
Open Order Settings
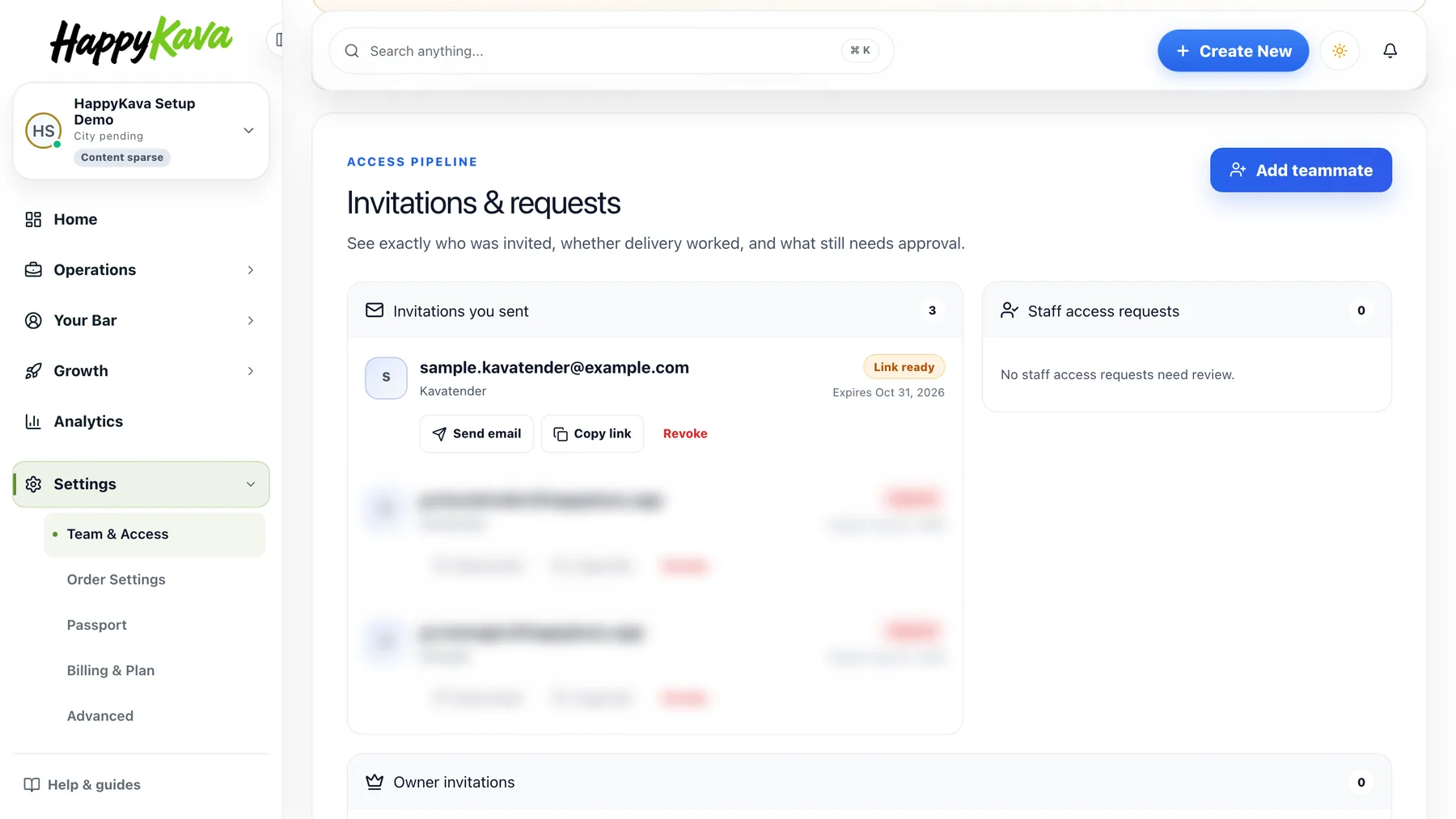[x=116, y=580]
